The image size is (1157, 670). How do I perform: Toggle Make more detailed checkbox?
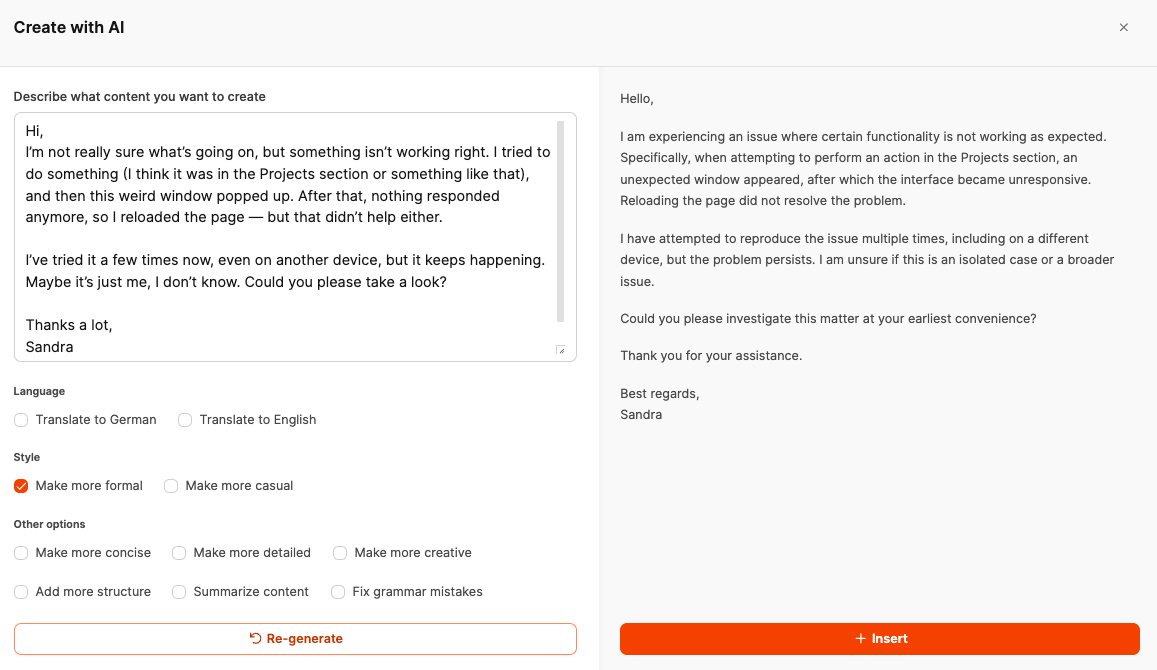pos(179,553)
